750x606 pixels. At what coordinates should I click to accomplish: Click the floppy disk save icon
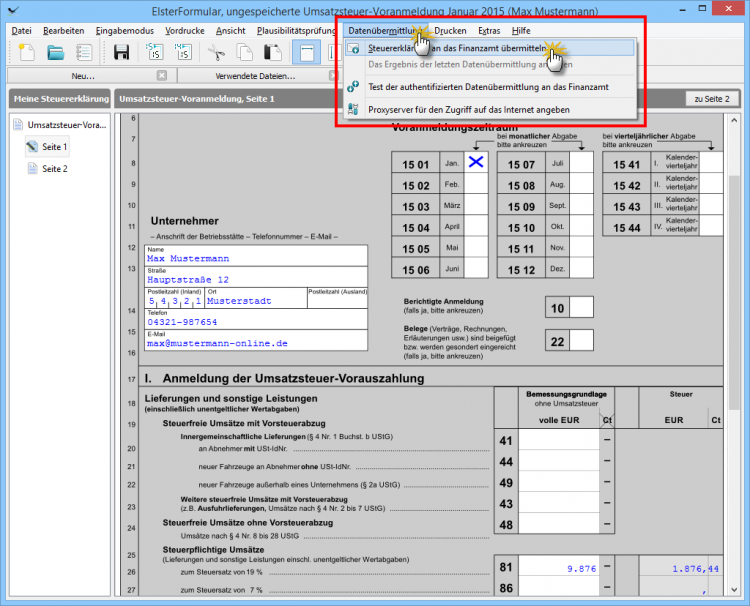click(x=121, y=51)
